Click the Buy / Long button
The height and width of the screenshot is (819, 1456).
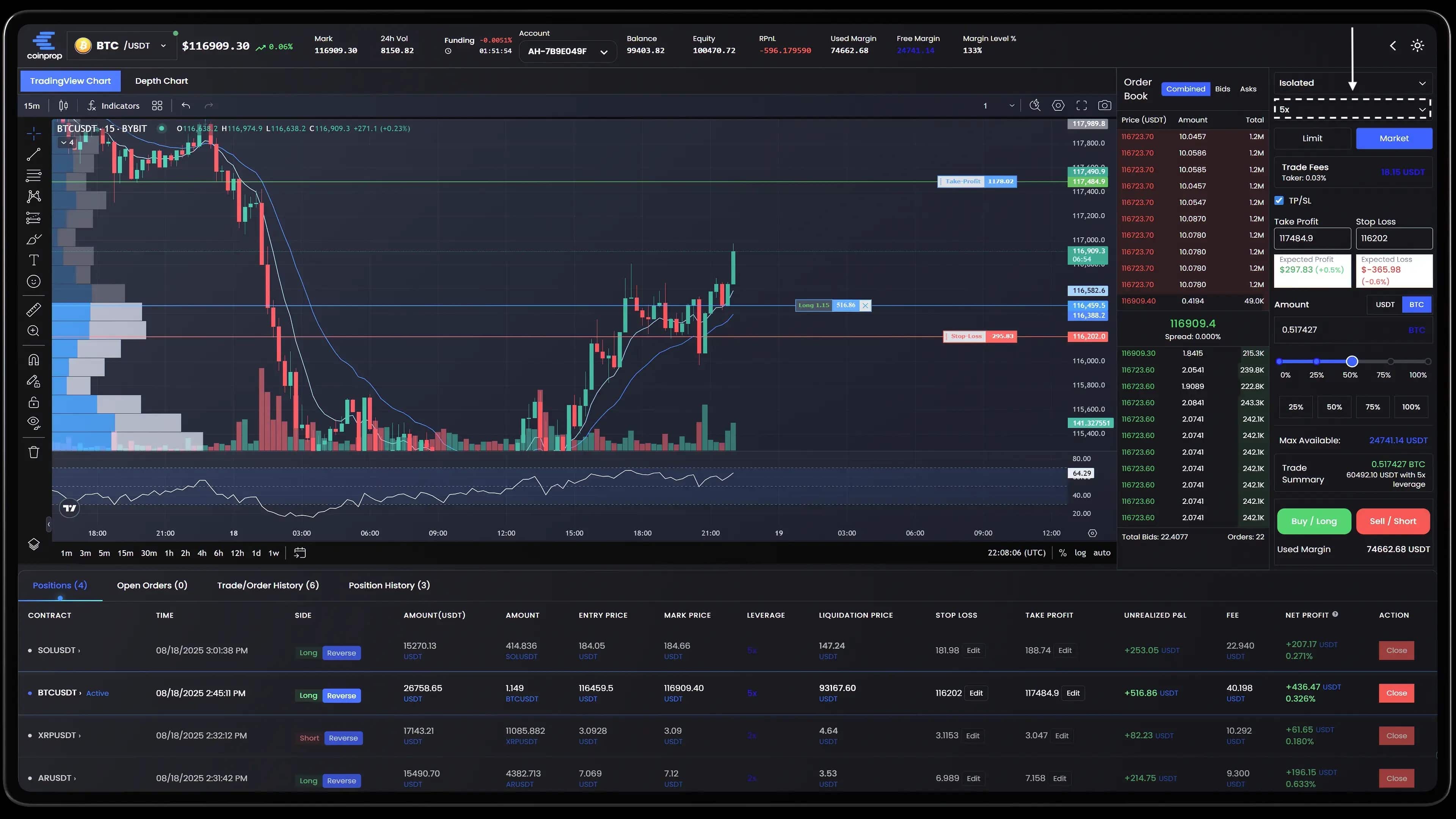tap(1313, 521)
